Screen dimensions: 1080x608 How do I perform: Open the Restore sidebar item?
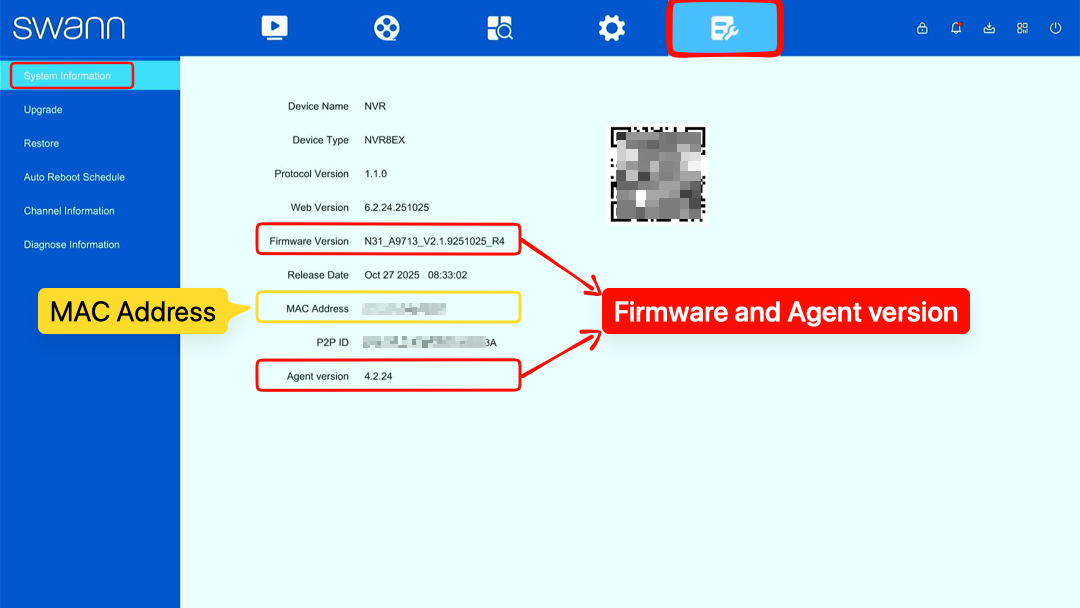41,143
